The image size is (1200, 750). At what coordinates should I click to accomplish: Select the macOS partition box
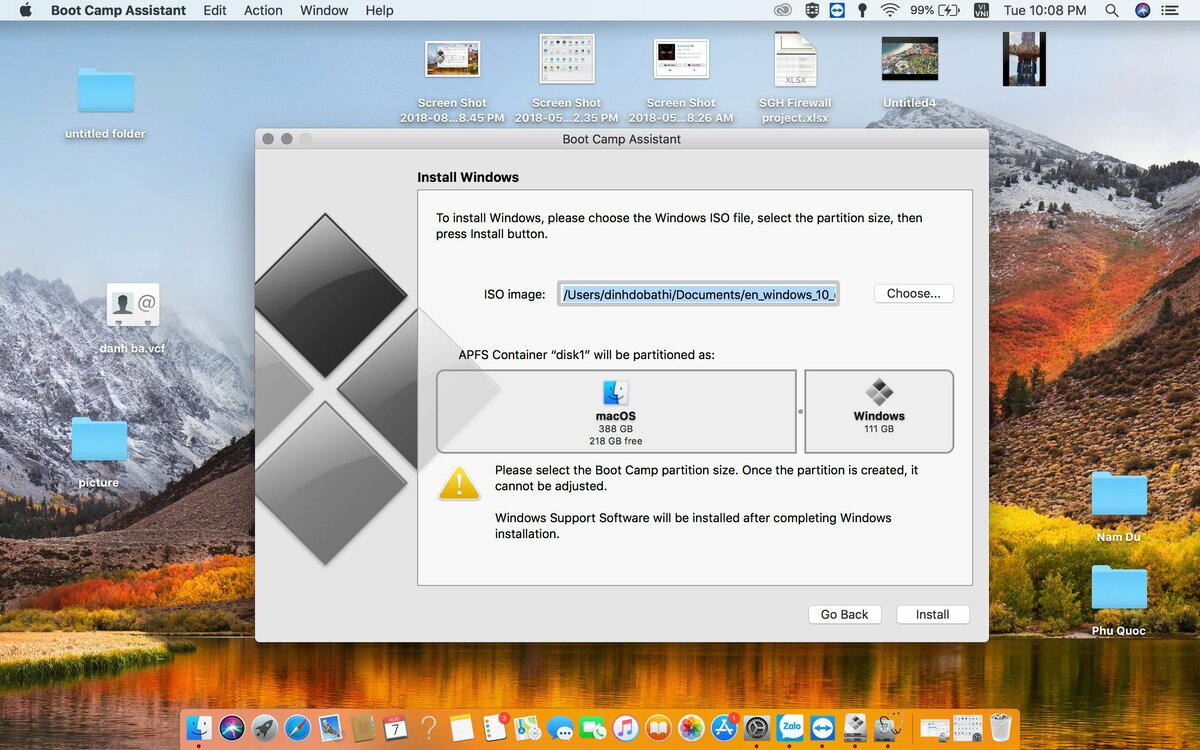pyautogui.click(x=616, y=411)
